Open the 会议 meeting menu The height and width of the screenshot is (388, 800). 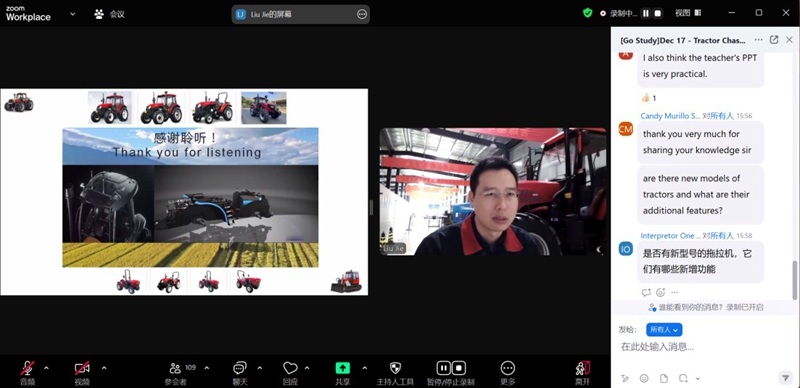[x=110, y=14]
